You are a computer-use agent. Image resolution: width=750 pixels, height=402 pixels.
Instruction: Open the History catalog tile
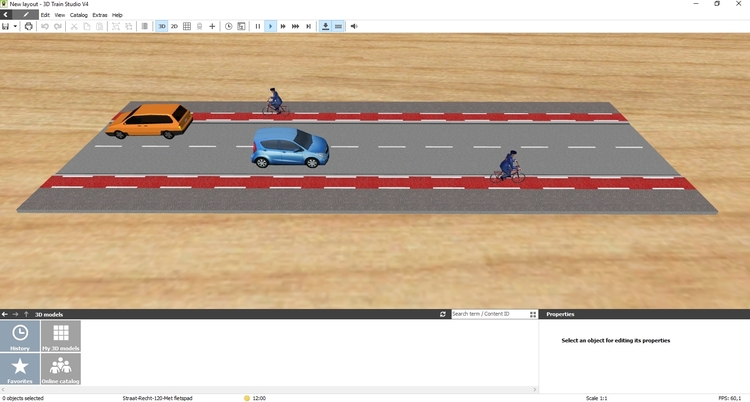20,336
